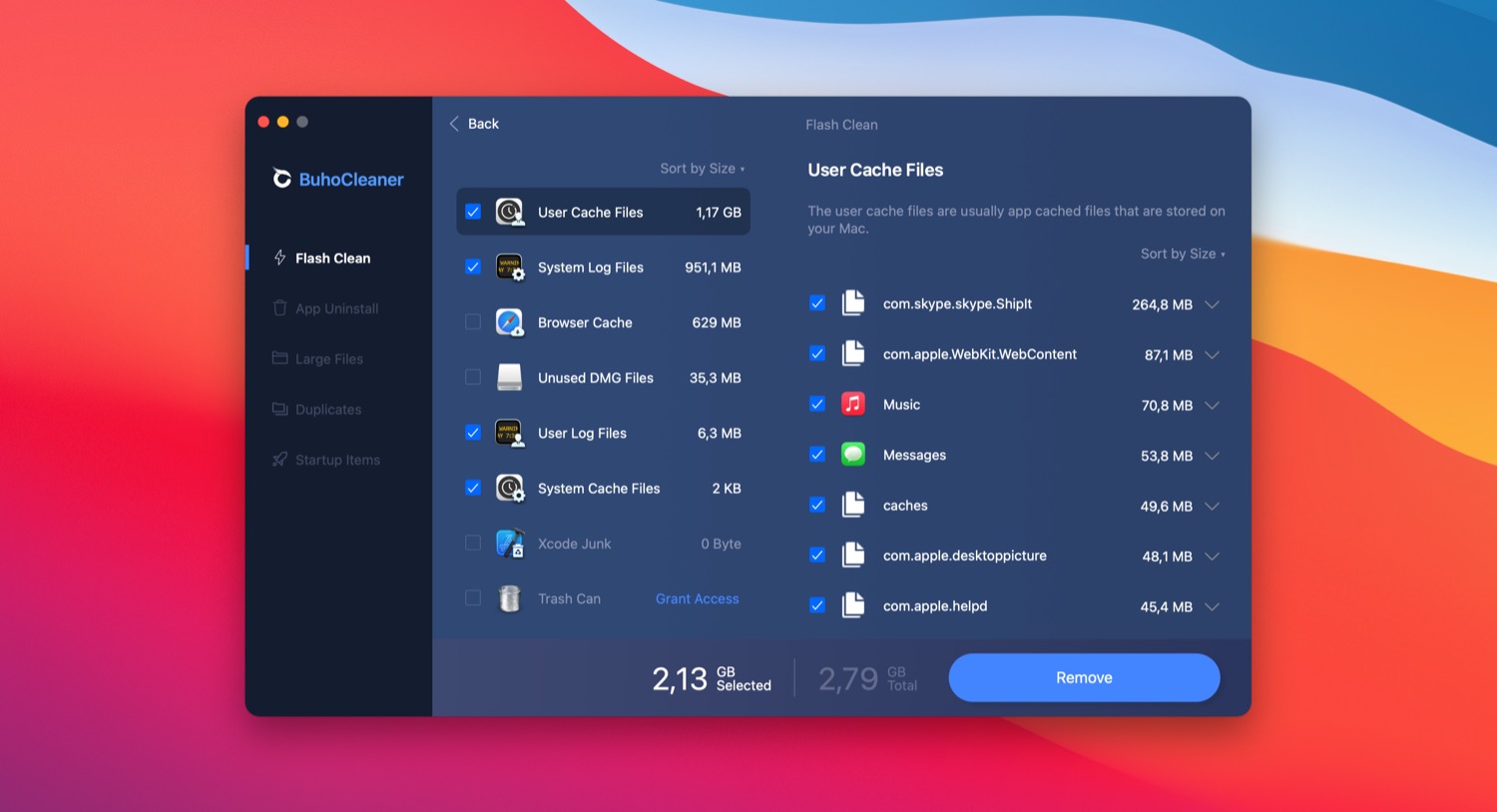Expand the Music row chevron
This screenshot has height=812, width=1497.
(1213, 405)
